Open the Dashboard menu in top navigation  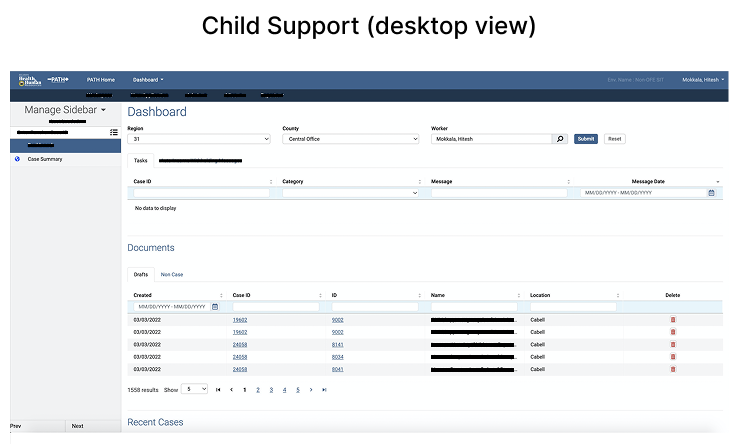[148, 79]
